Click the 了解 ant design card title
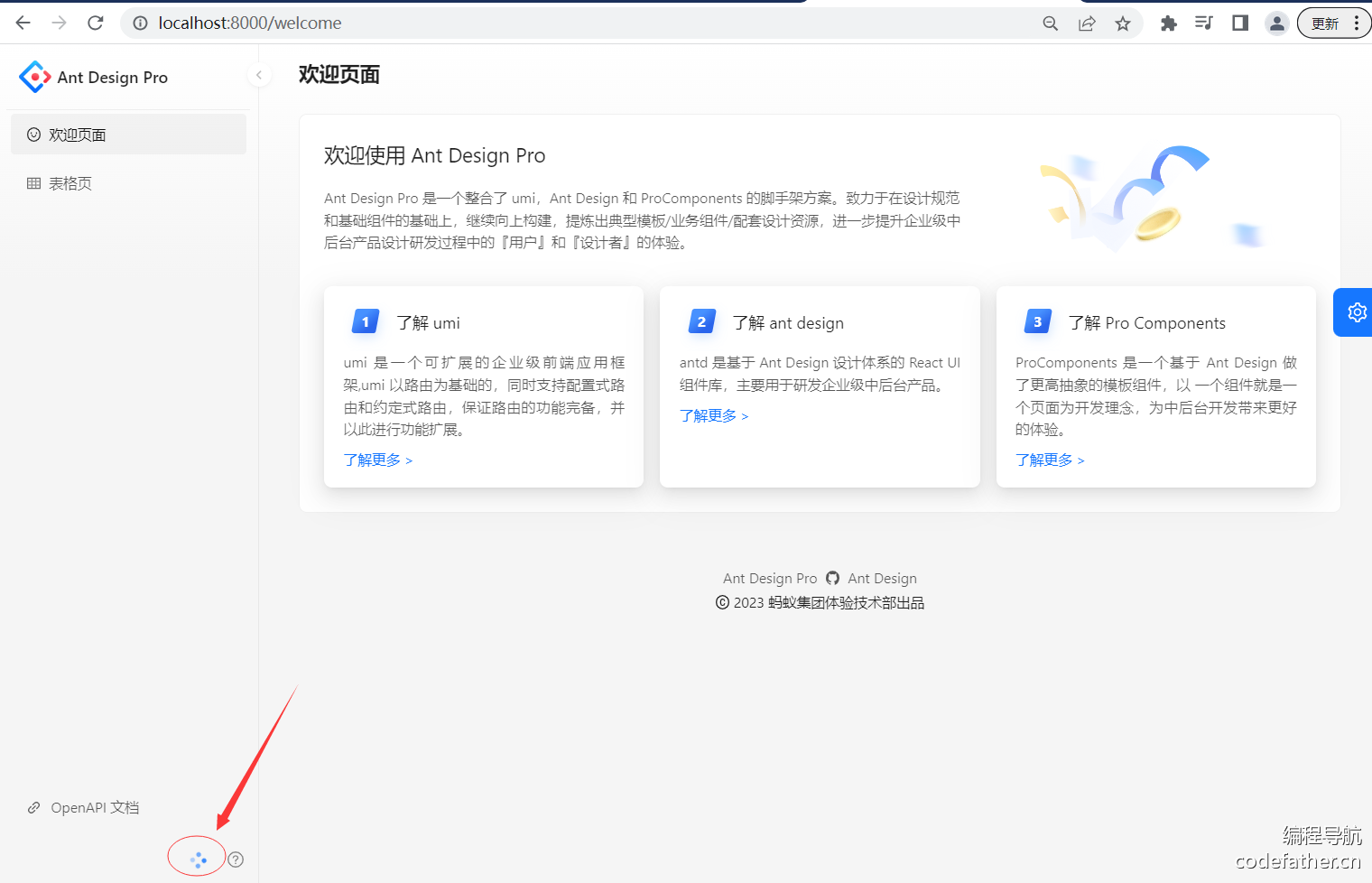The width and height of the screenshot is (1372, 883). point(788,323)
